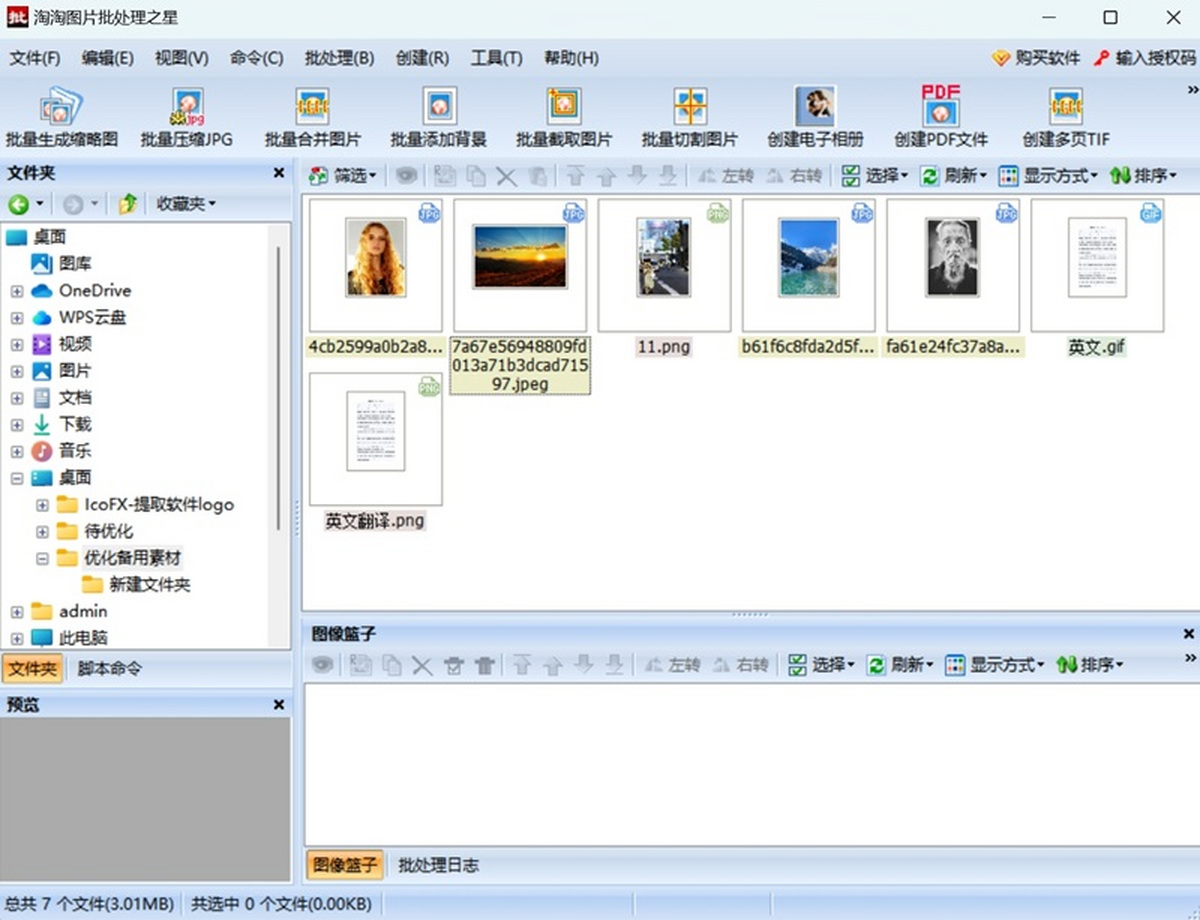
Task: Click the 购买软件 link
Action: coord(1036,58)
